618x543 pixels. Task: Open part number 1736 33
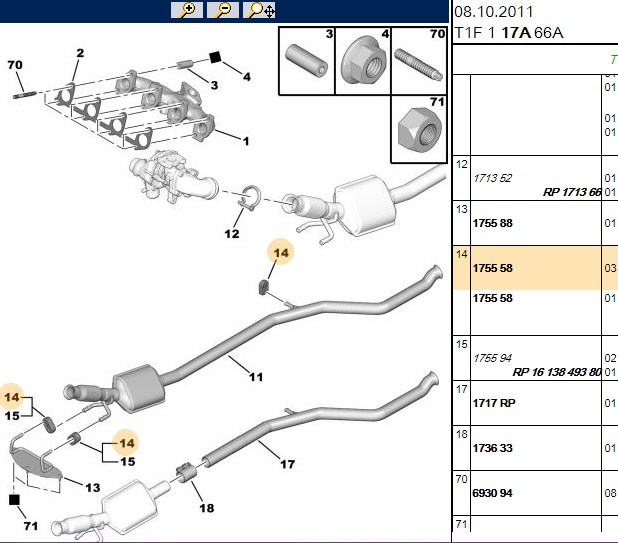[493, 448]
